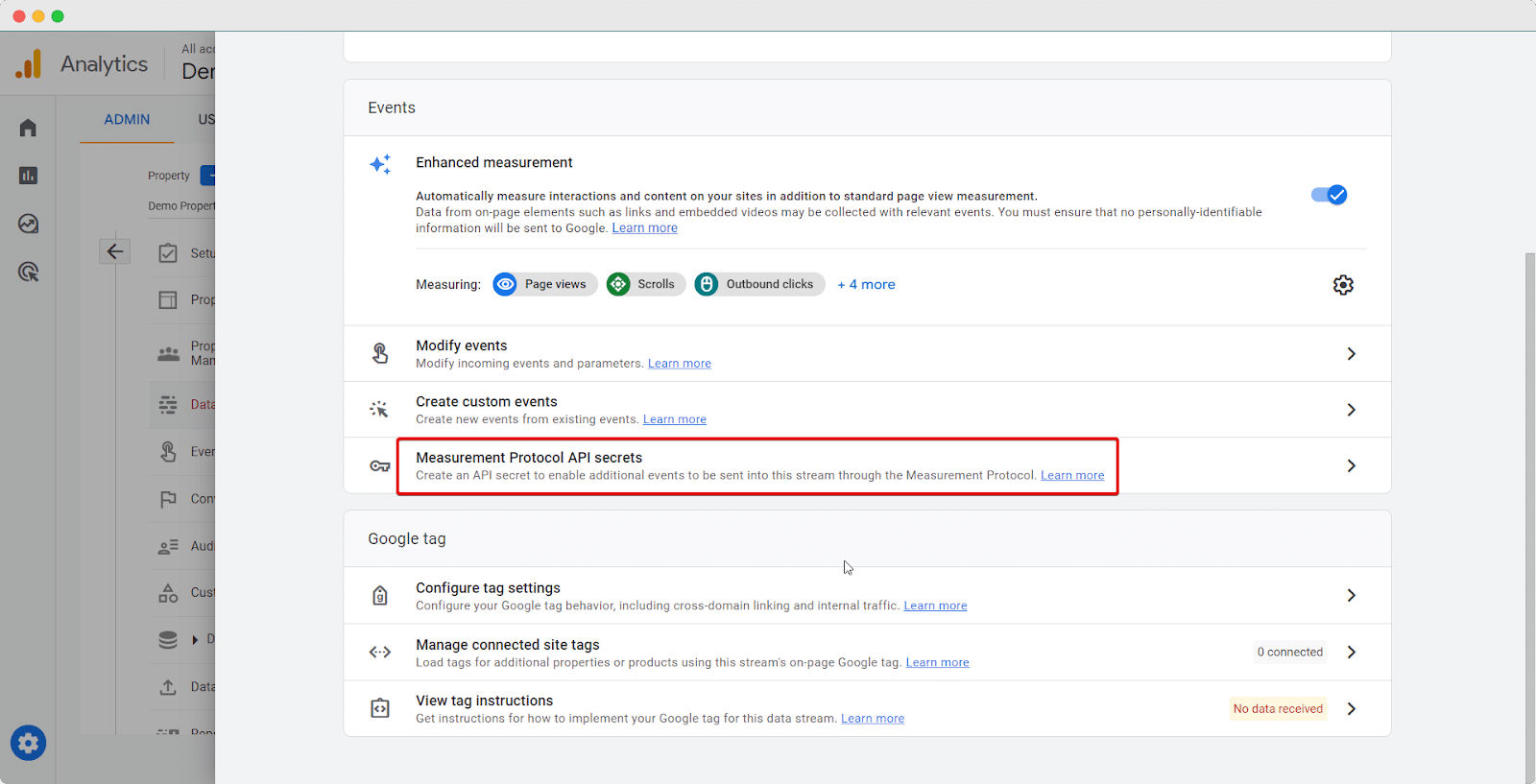The image size is (1536, 784).
Task: Toggle the Enhanced measurement switch
Action: point(1330,195)
